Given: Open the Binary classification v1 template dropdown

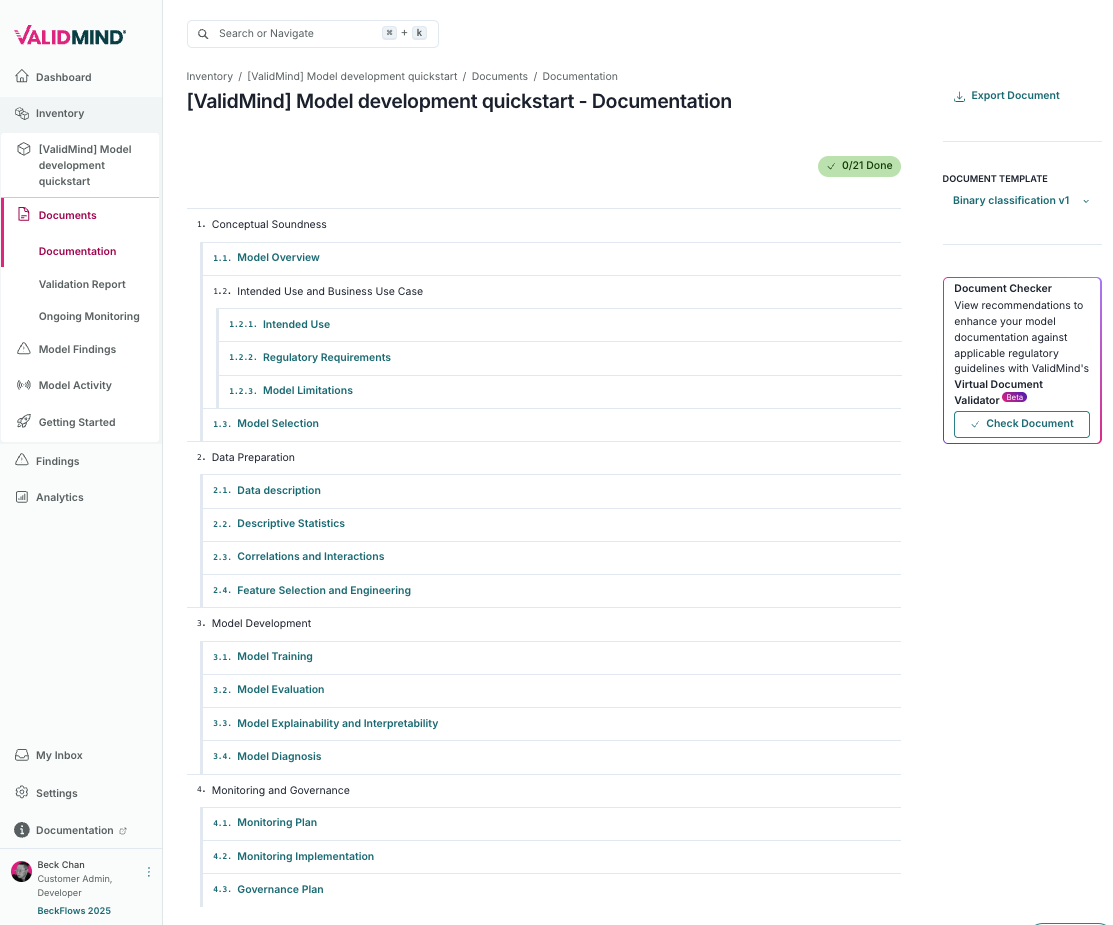Looking at the screenshot, I should (x=1019, y=200).
